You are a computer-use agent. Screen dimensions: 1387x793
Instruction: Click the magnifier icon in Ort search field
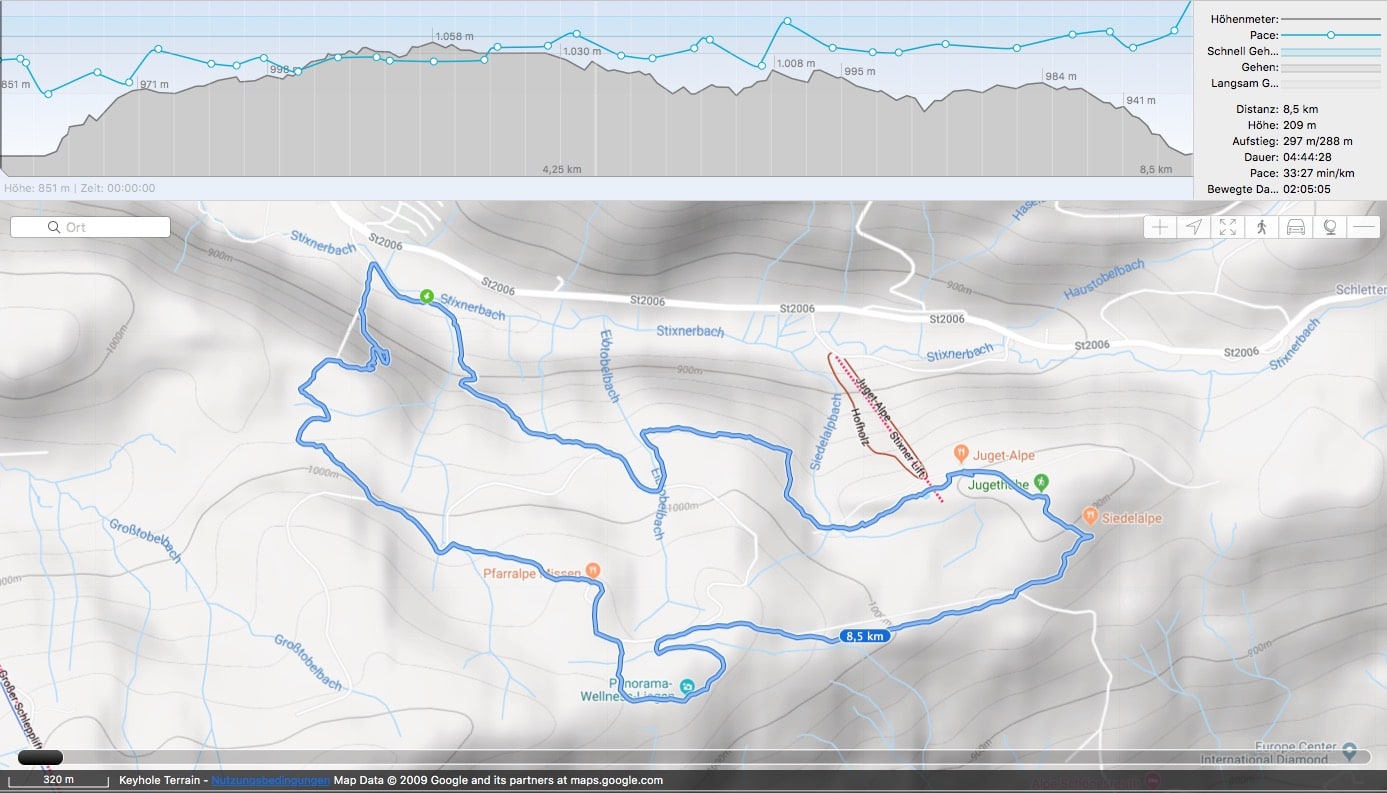54,227
